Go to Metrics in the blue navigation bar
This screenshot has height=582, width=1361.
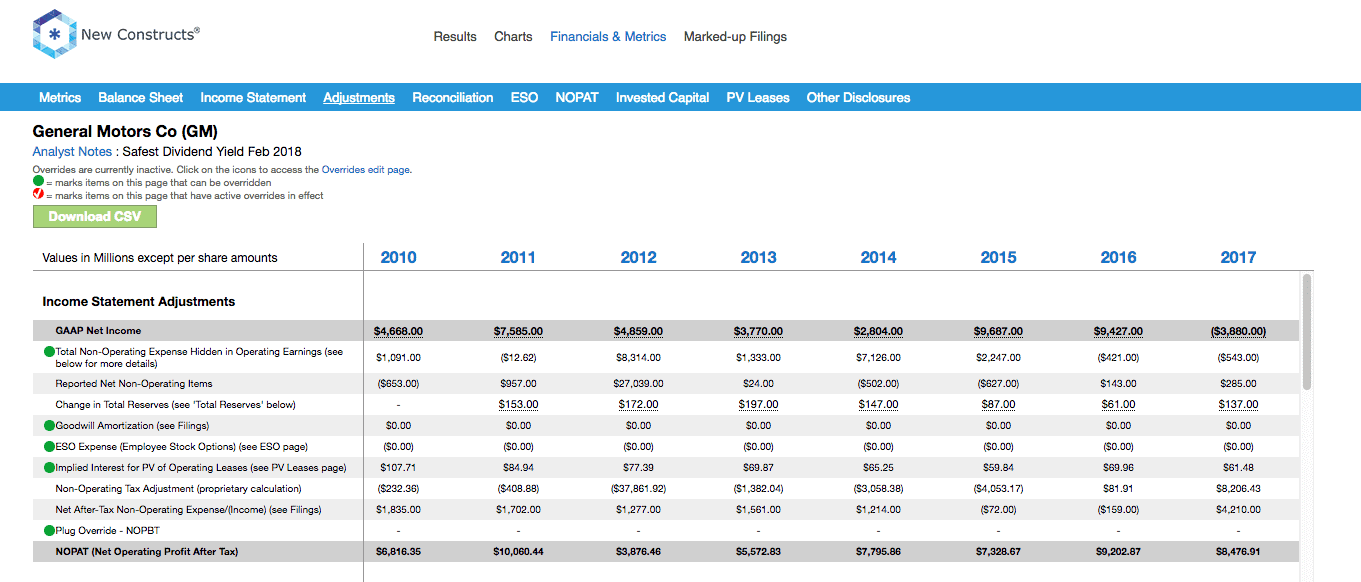pos(60,98)
